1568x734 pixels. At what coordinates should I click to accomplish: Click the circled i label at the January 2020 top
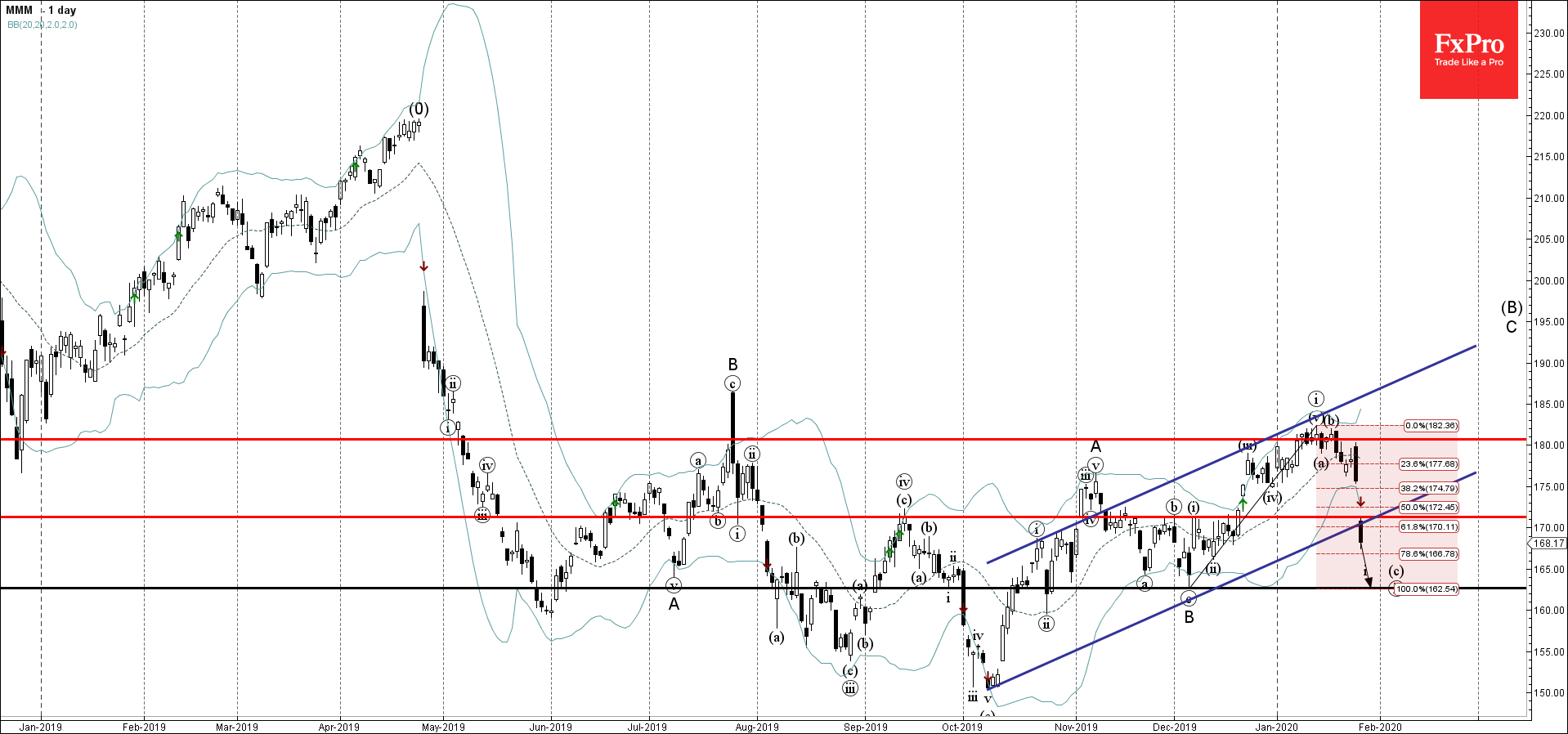(x=1315, y=399)
